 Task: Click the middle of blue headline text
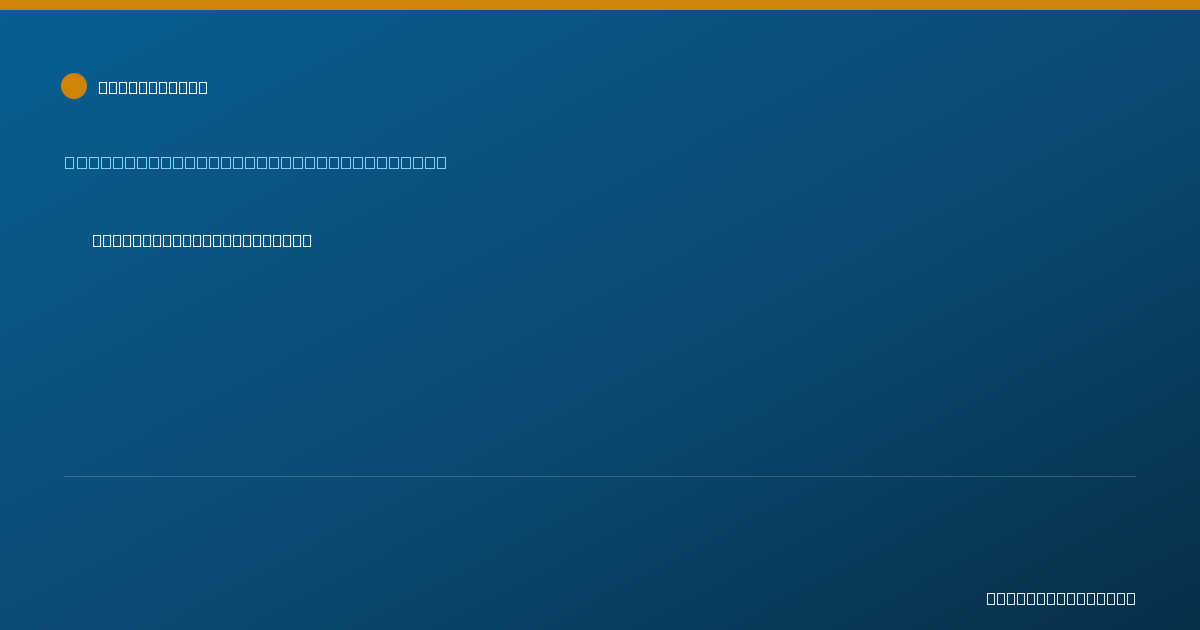(256, 162)
